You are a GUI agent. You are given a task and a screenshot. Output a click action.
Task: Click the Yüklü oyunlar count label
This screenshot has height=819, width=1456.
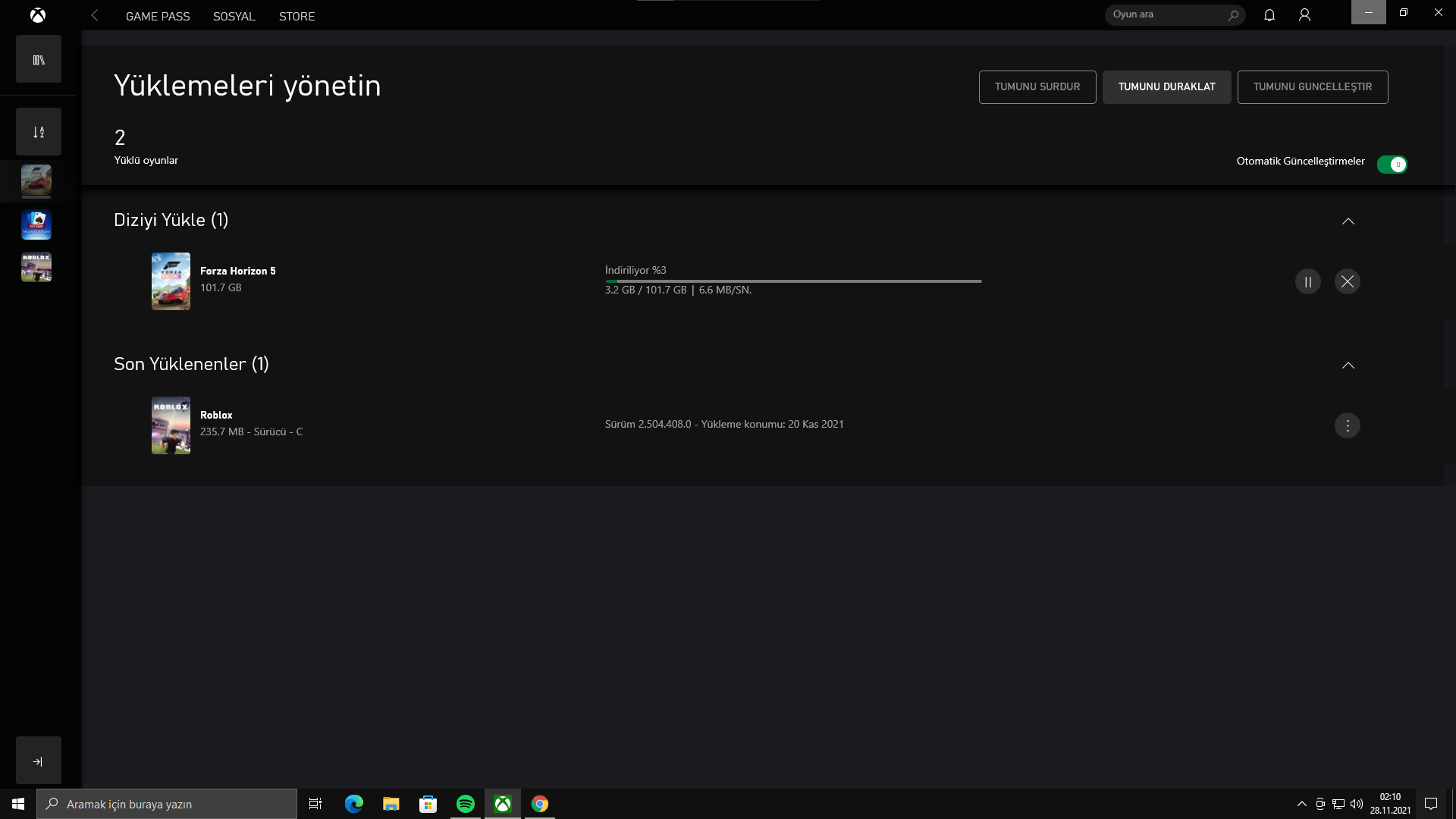(x=146, y=160)
